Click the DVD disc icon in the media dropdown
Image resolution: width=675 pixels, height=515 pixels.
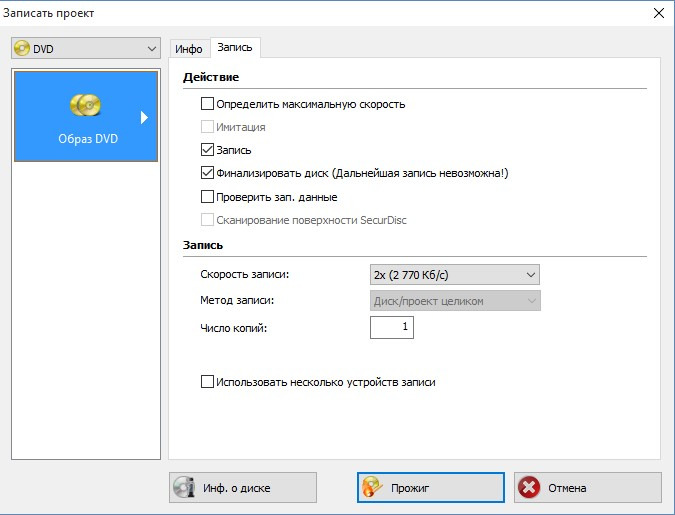click(22, 48)
